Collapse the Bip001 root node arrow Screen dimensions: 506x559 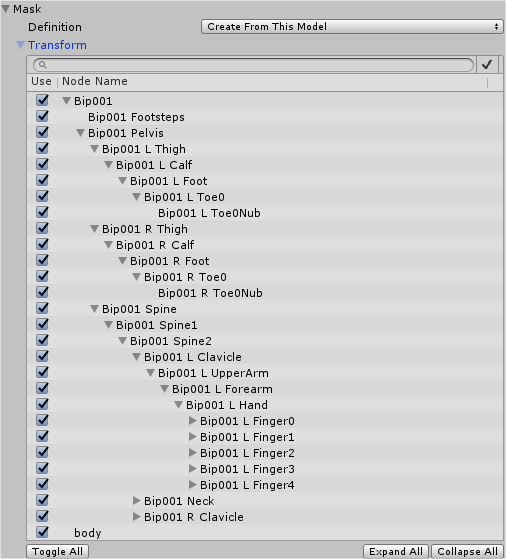[66, 101]
